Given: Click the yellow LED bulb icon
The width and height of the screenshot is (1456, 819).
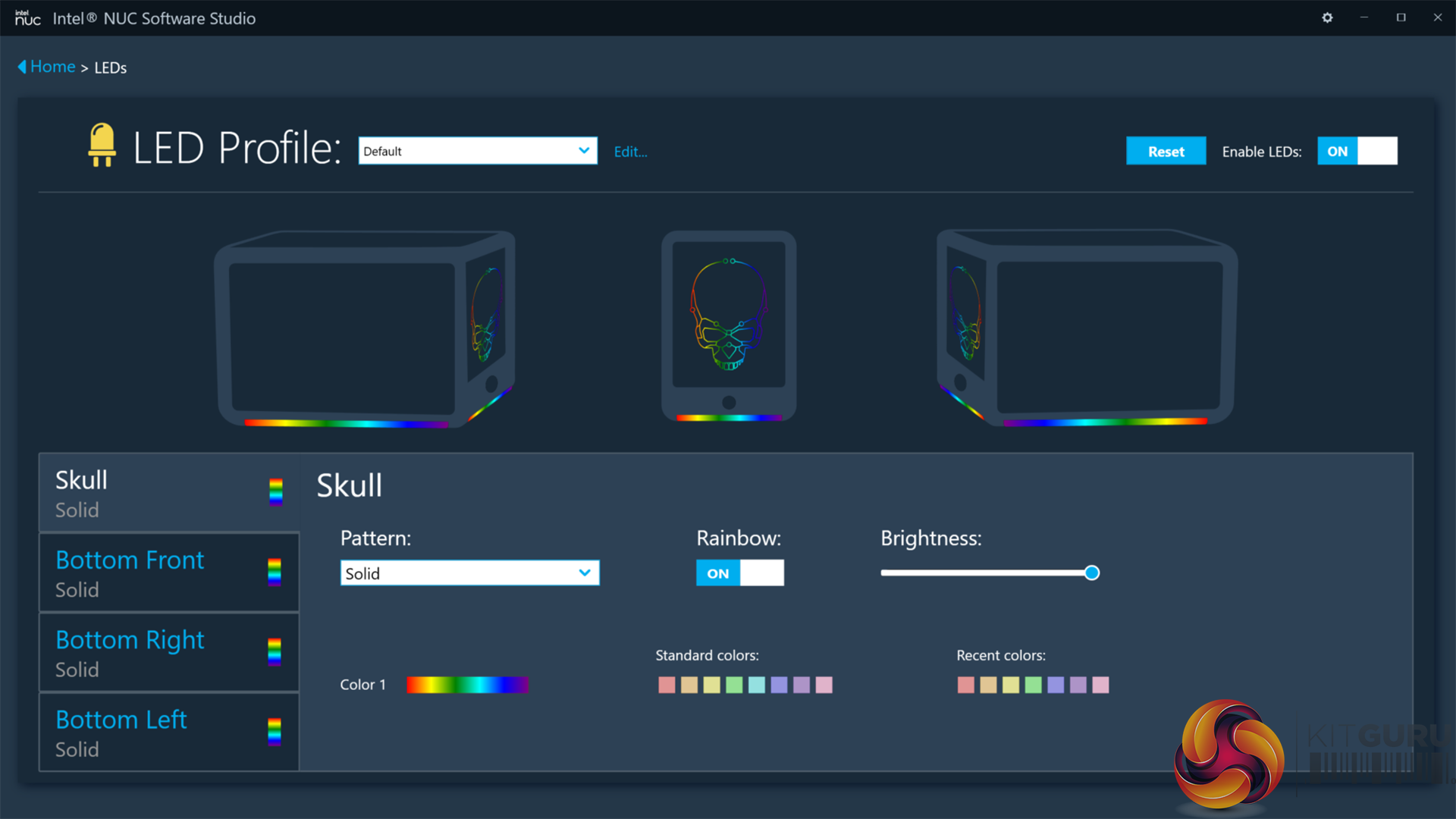Looking at the screenshot, I should click(102, 145).
